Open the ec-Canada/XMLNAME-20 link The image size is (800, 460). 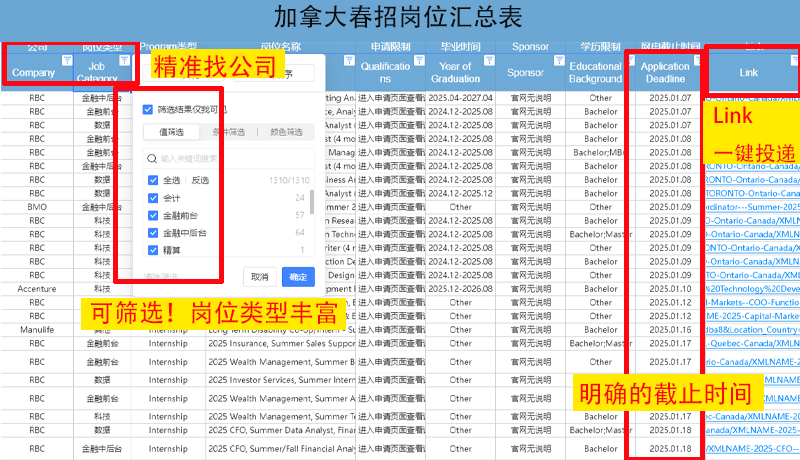[753, 416]
